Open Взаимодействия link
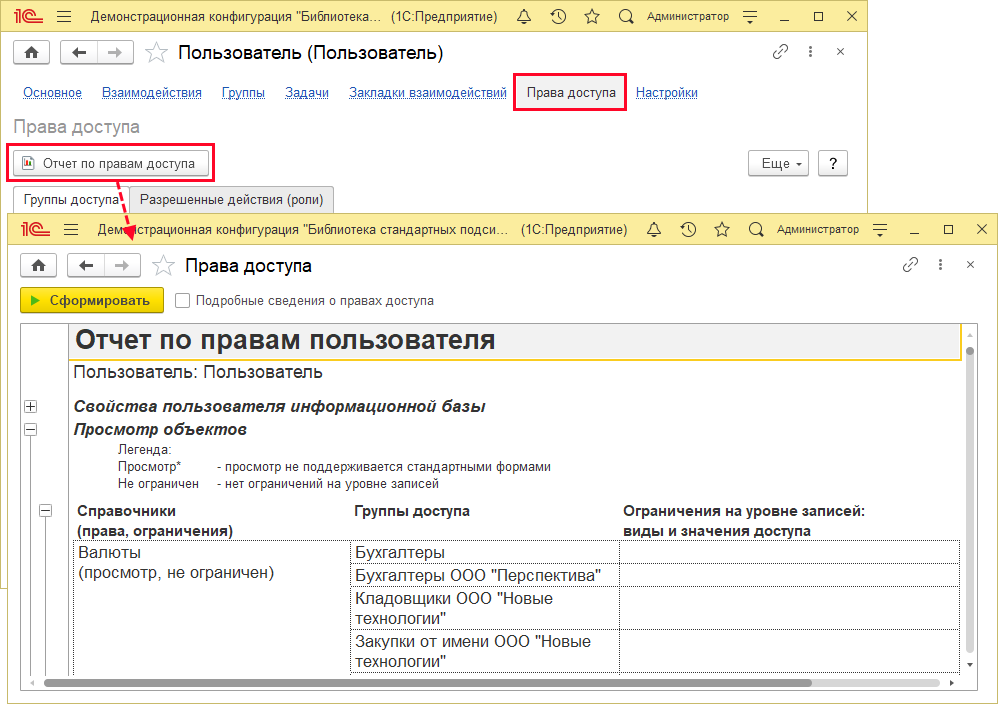This screenshot has height=706, width=1001. pos(152,93)
